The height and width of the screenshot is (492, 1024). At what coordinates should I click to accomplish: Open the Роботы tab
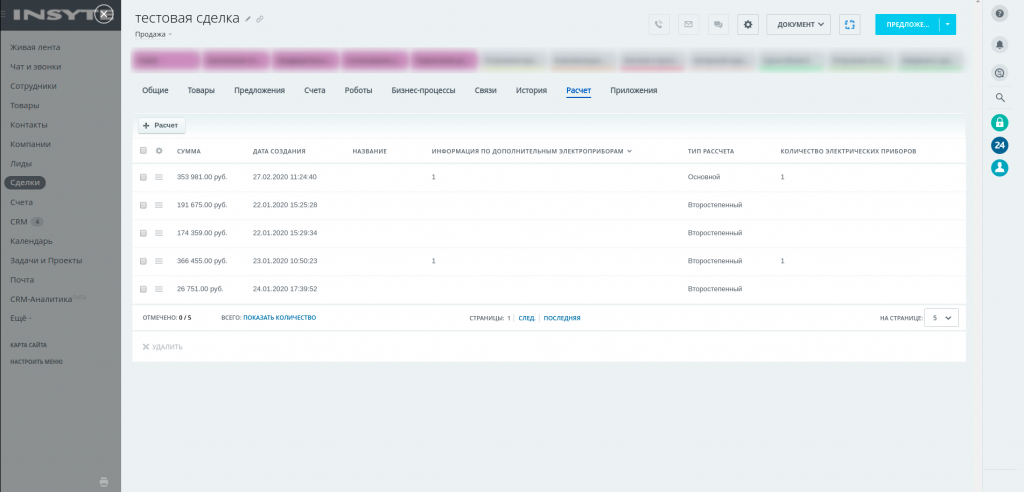click(359, 91)
